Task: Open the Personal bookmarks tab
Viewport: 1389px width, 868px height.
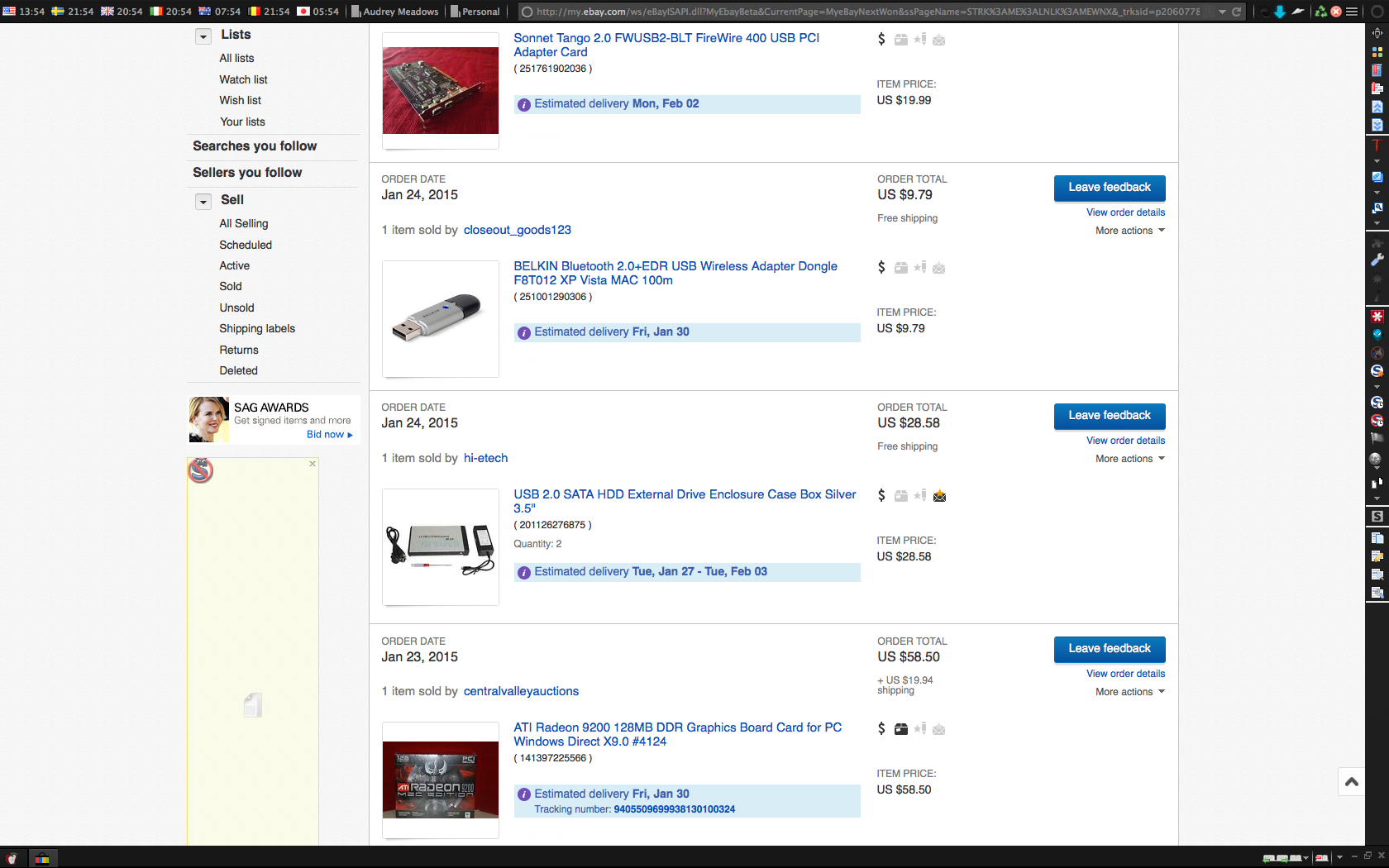Action: pyautogui.click(x=475, y=12)
